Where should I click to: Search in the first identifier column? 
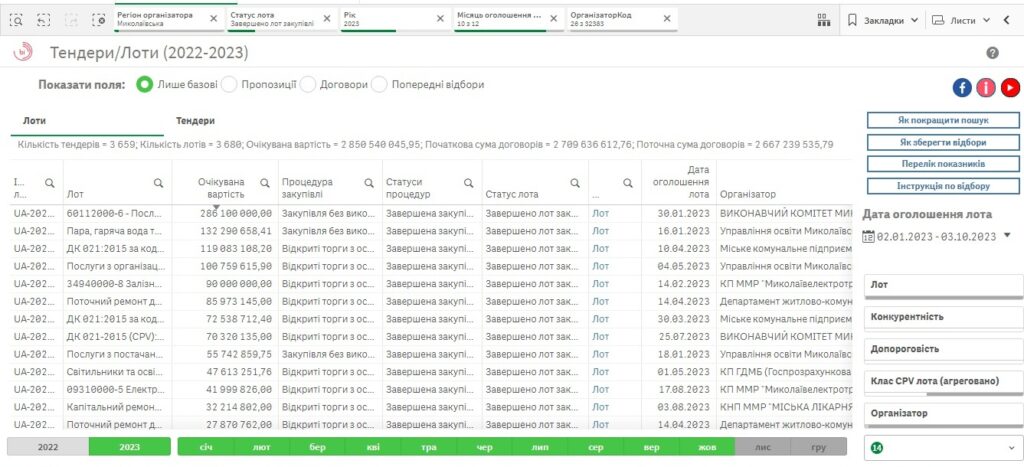tap(50, 184)
